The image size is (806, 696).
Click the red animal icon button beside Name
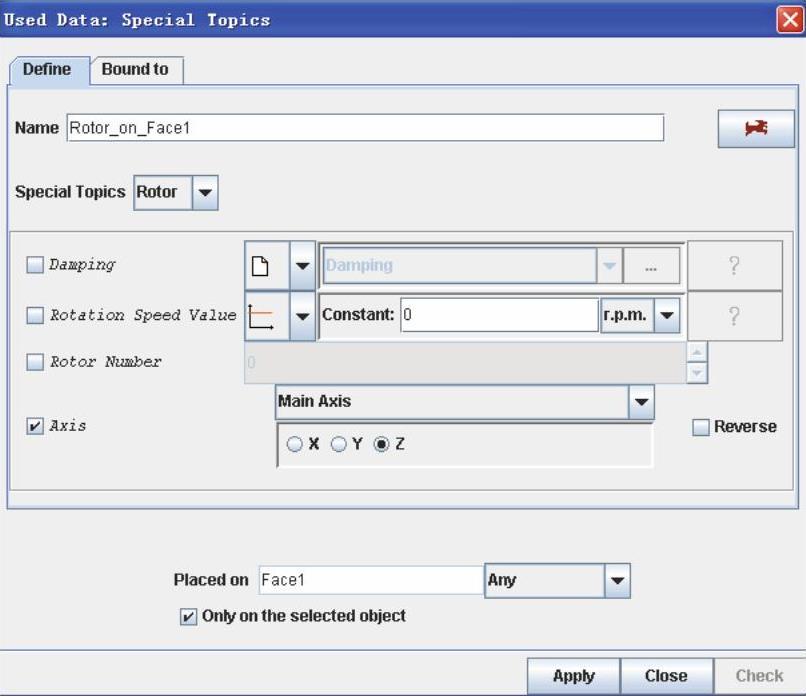[756, 129]
